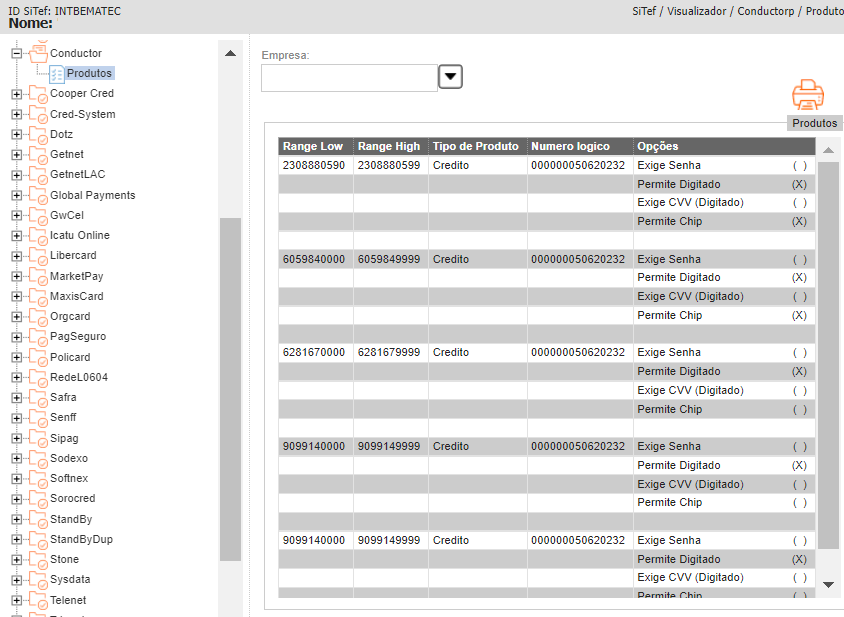The width and height of the screenshot is (844, 617).
Task: Click the orange printer icon
Action: tap(807, 95)
